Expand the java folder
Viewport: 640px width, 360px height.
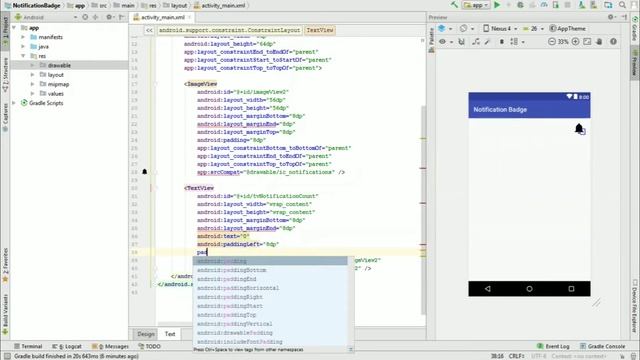[x=23, y=47]
